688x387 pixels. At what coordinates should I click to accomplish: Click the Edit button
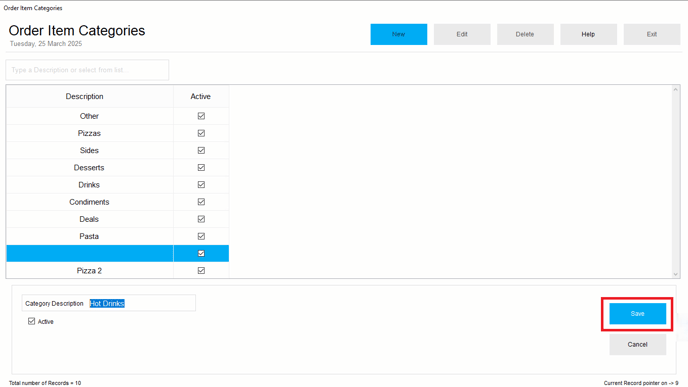coord(462,34)
